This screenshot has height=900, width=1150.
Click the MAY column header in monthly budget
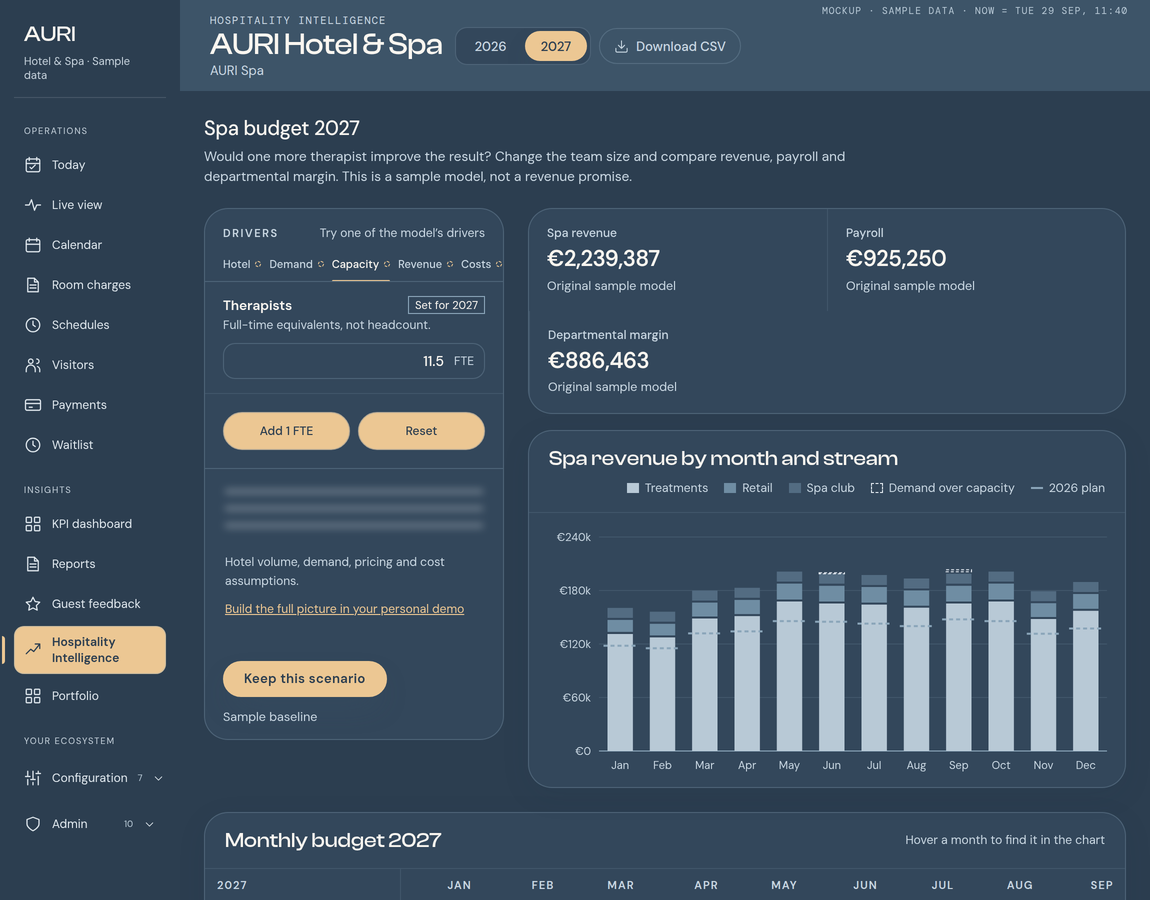point(783,885)
